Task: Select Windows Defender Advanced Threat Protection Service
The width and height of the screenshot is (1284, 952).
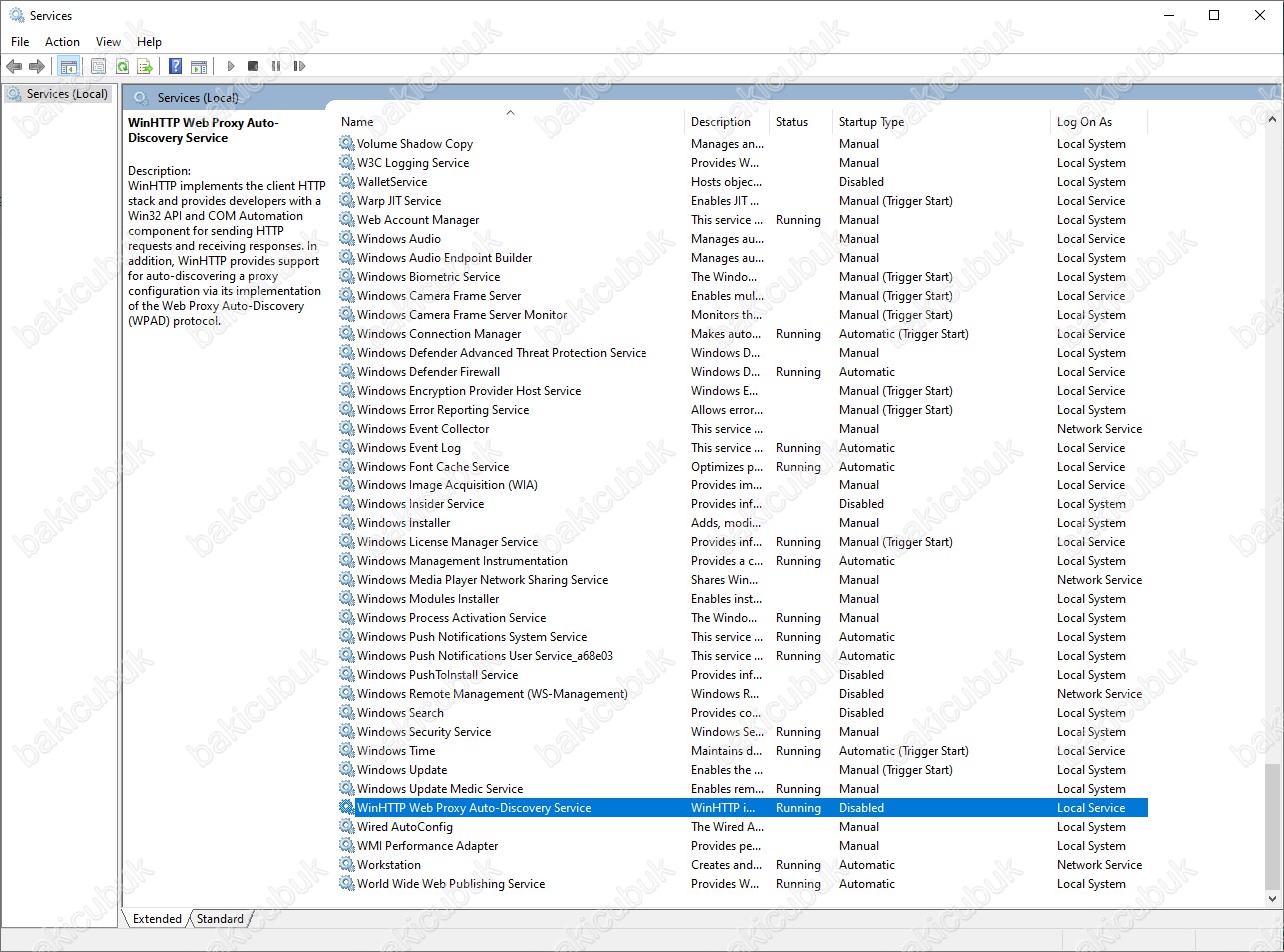Action: coord(742,353)
